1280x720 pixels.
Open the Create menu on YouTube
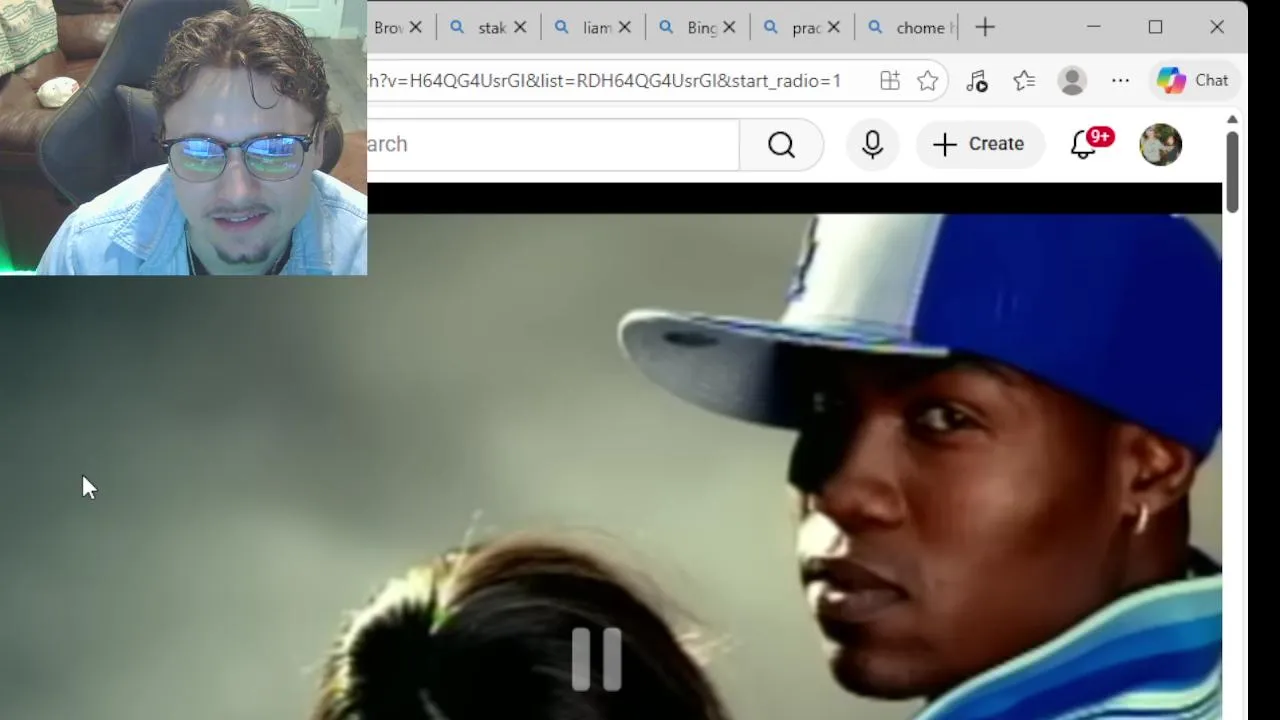pos(979,144)
